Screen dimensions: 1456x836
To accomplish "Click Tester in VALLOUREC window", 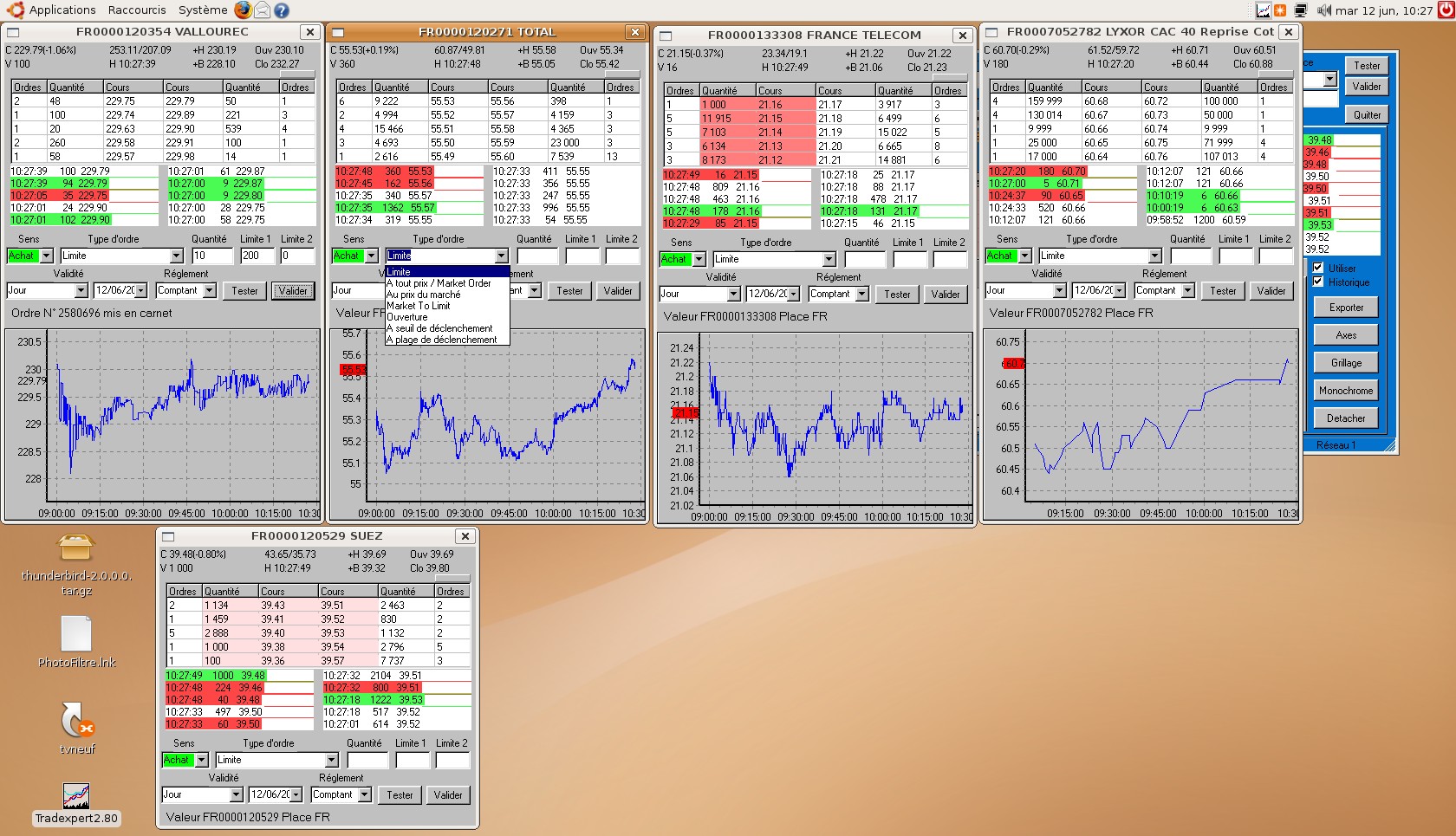I will 244,290.
